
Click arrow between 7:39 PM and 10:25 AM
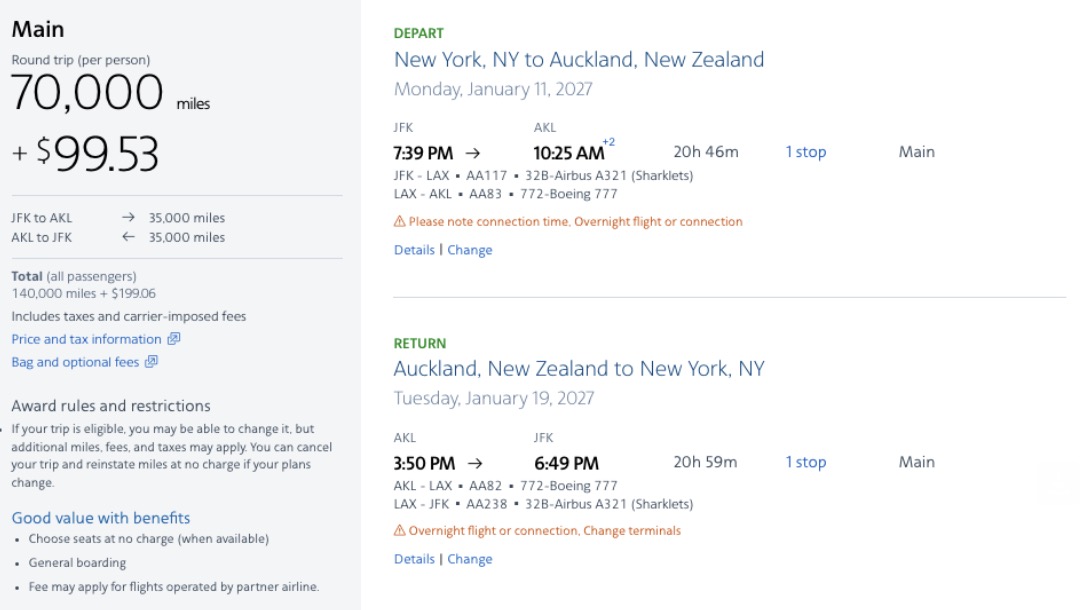click(471, 153)
